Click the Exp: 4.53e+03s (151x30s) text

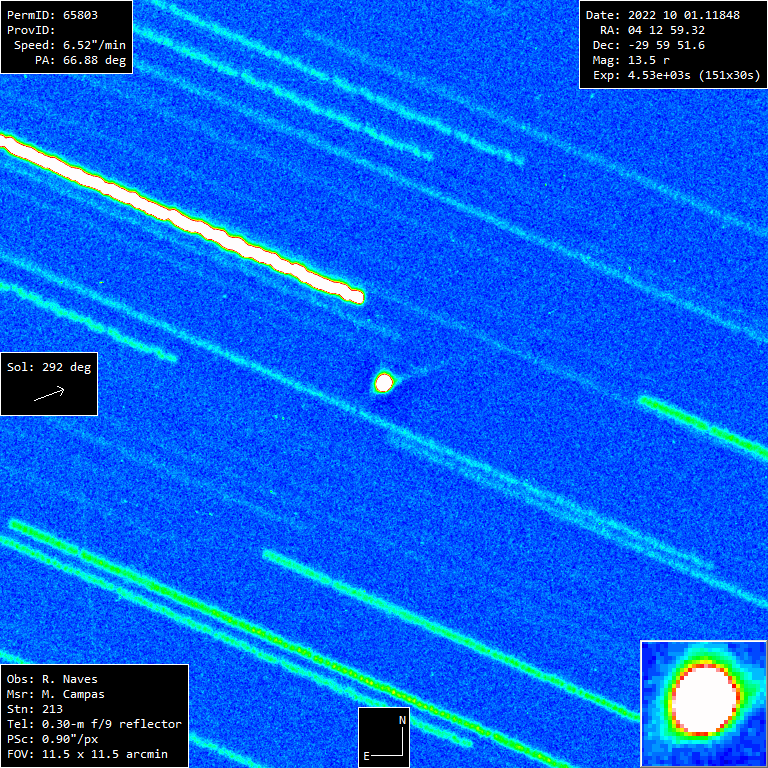pos(677,75)
